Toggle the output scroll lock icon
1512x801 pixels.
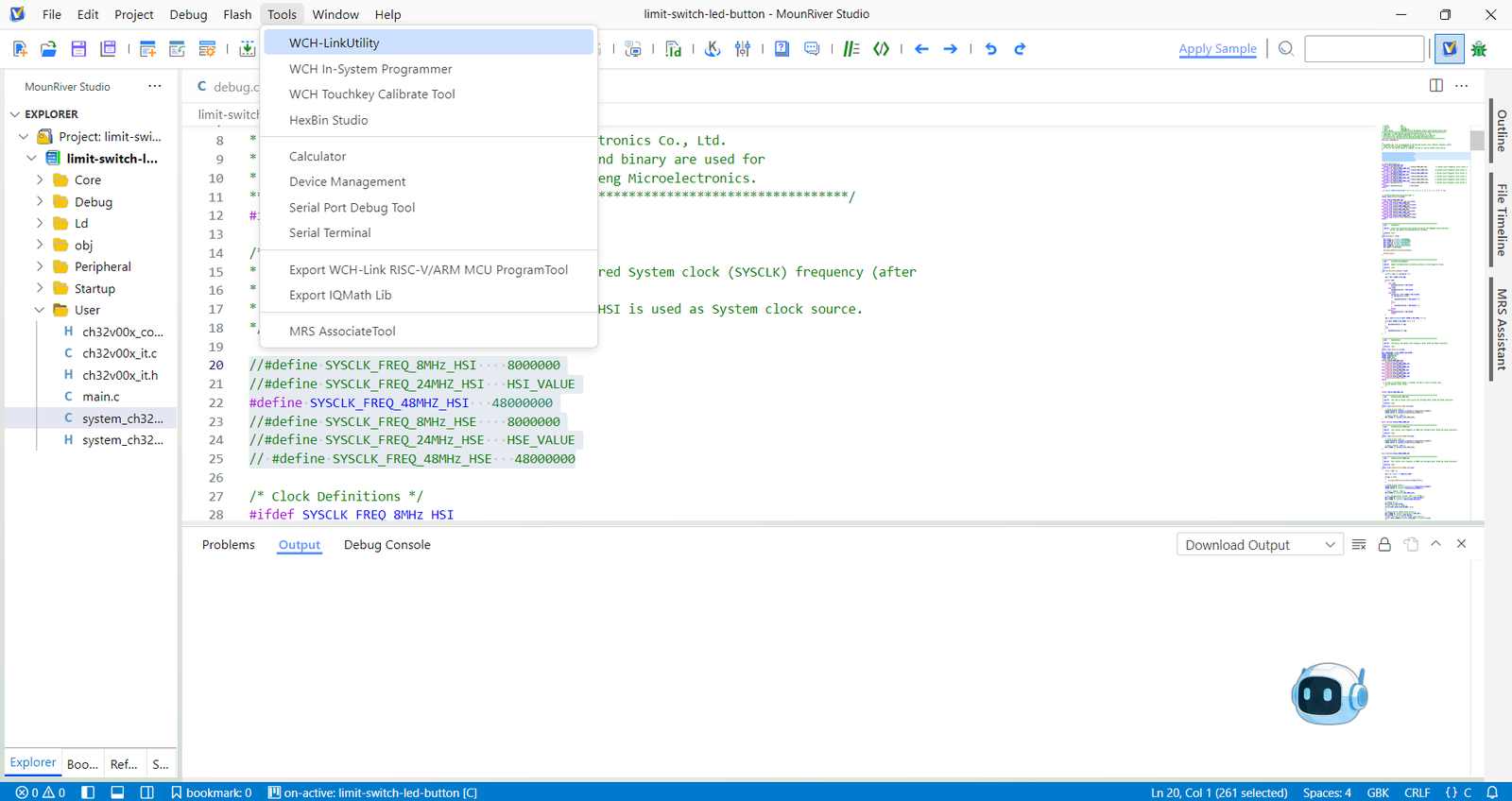pos(1384,545)
